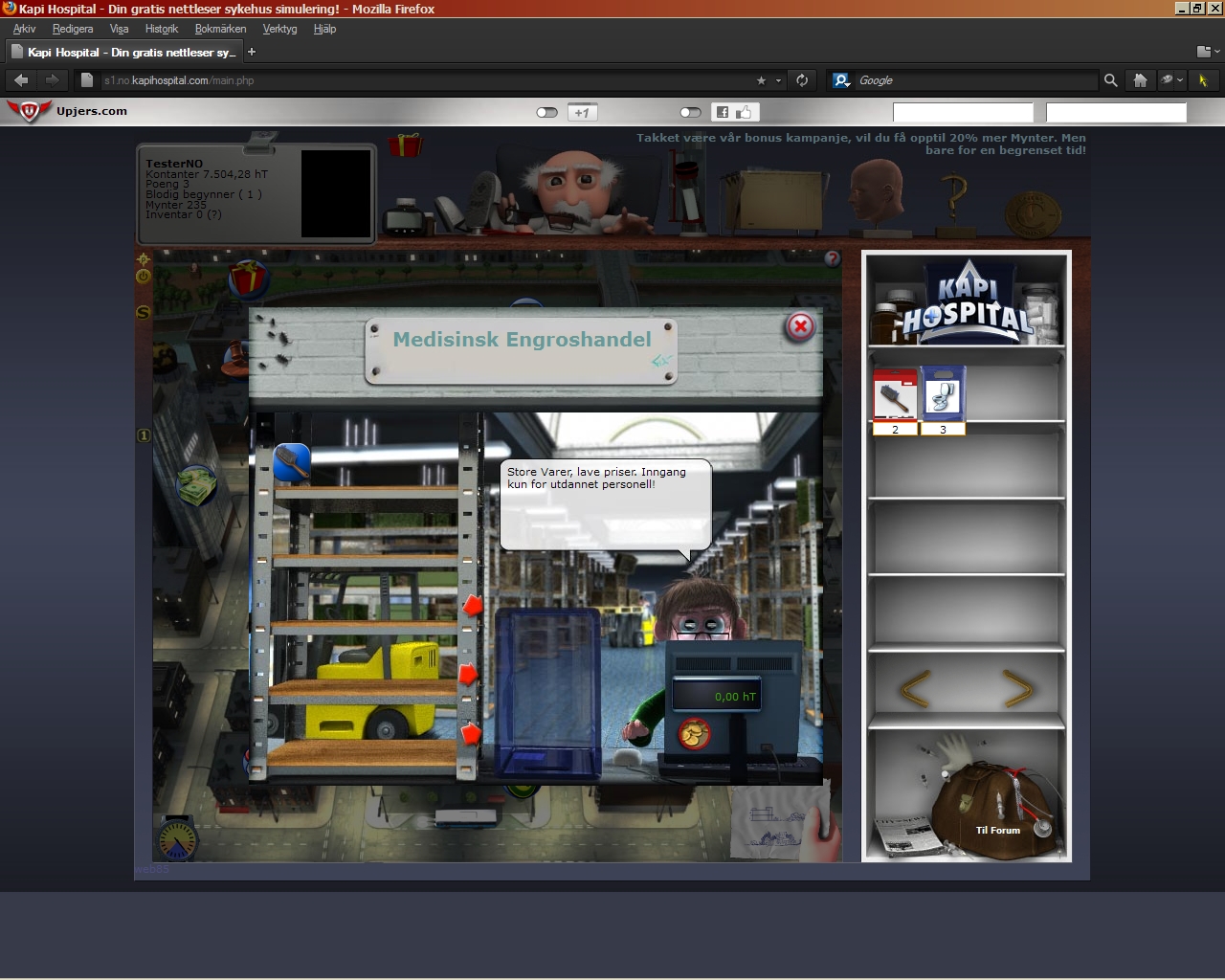Click the Inventar 0 (?) help text
Viewport: 1225px width, 980px height.
click(184, 214)
